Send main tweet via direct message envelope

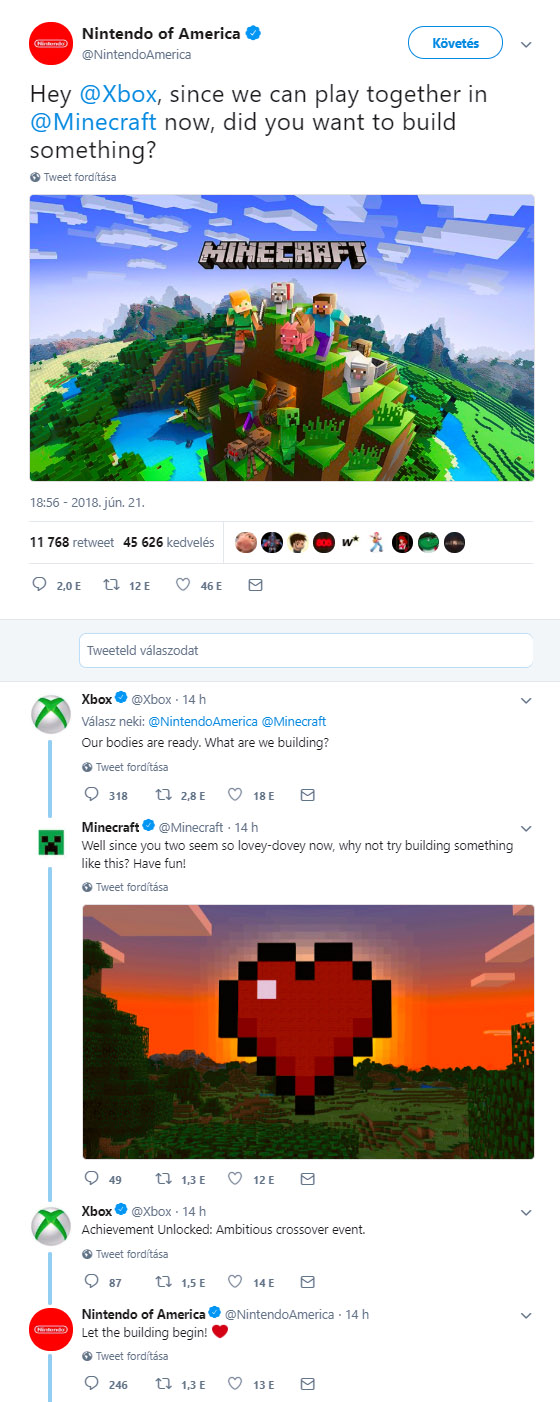point(255,585)
